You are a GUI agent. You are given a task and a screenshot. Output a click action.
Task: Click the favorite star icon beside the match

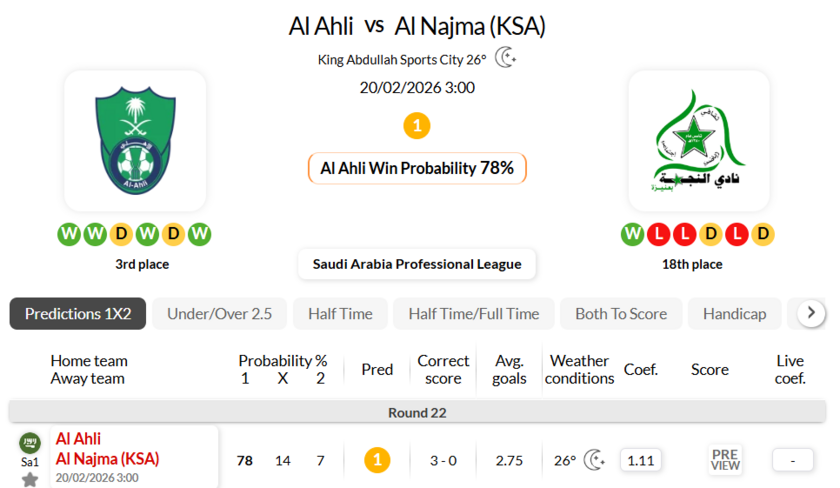pyautogui.click(x=30, y=479)
